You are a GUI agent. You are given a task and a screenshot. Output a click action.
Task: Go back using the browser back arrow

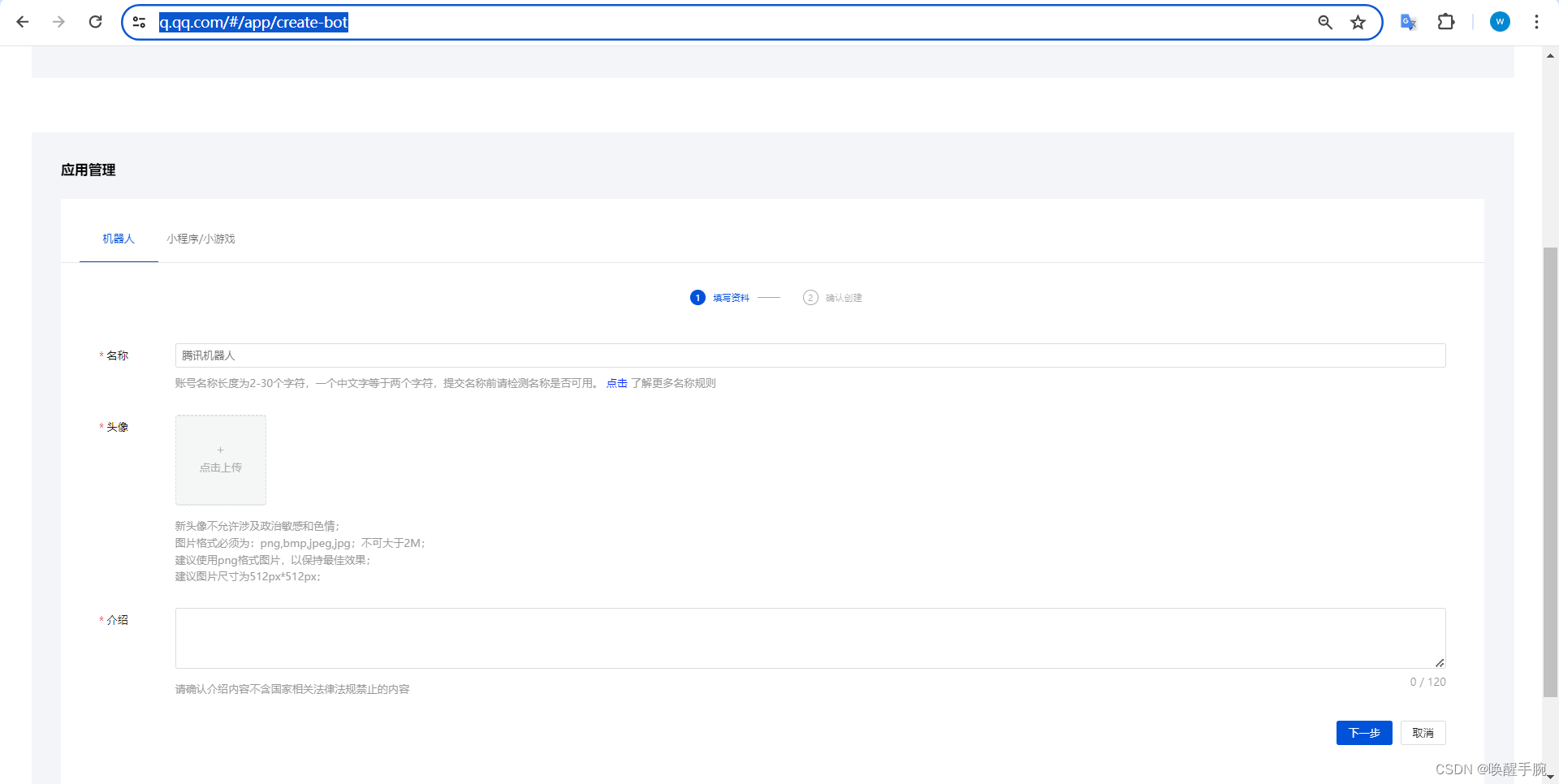(x=23, y=22)
